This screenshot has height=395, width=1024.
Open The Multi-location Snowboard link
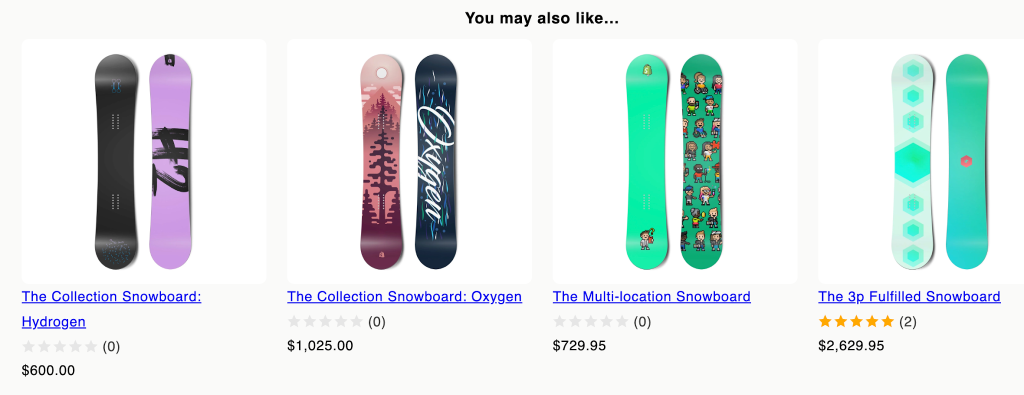[x=652, y=296]
